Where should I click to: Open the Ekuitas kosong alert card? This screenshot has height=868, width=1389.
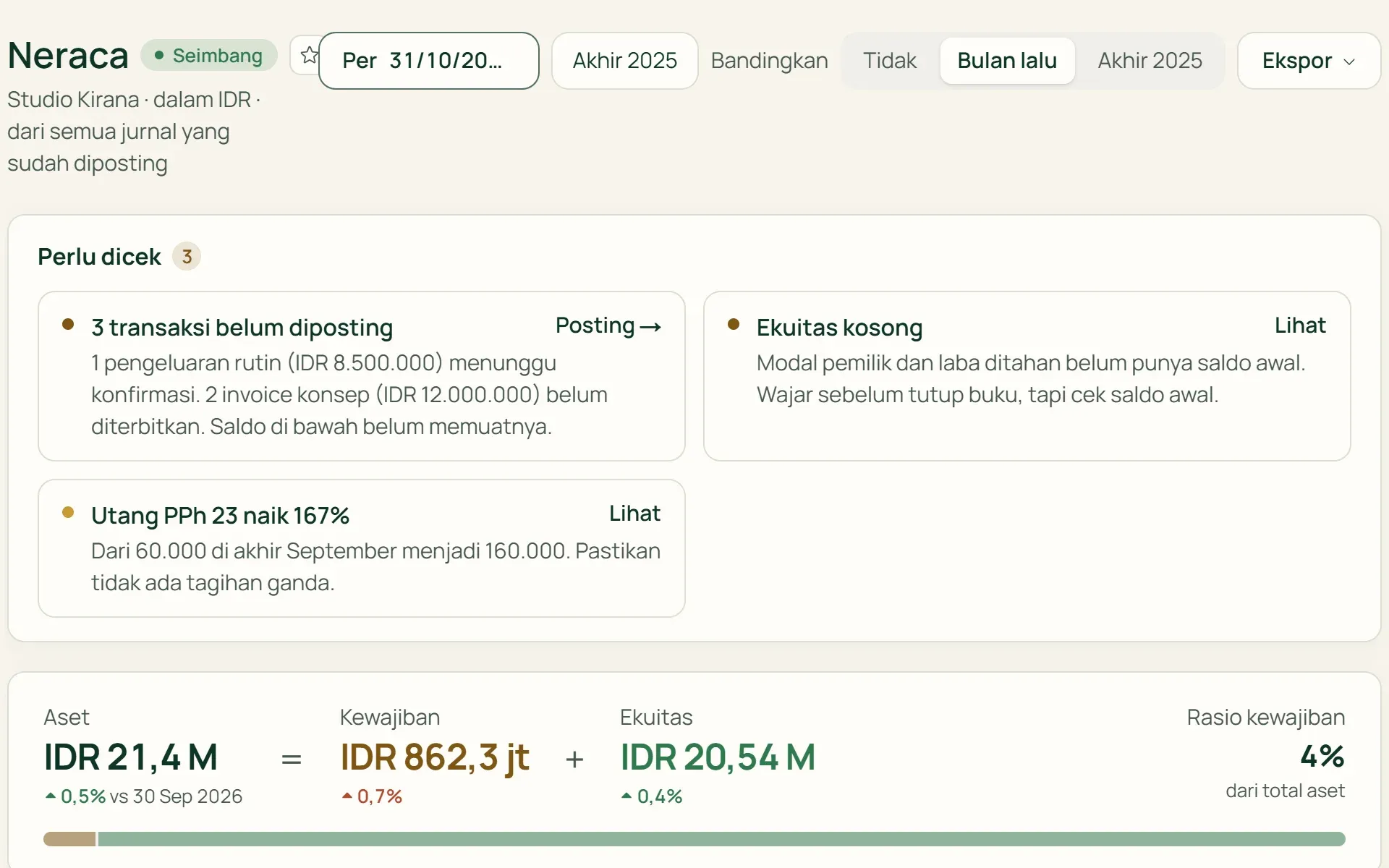click(x=1027, y=376)
